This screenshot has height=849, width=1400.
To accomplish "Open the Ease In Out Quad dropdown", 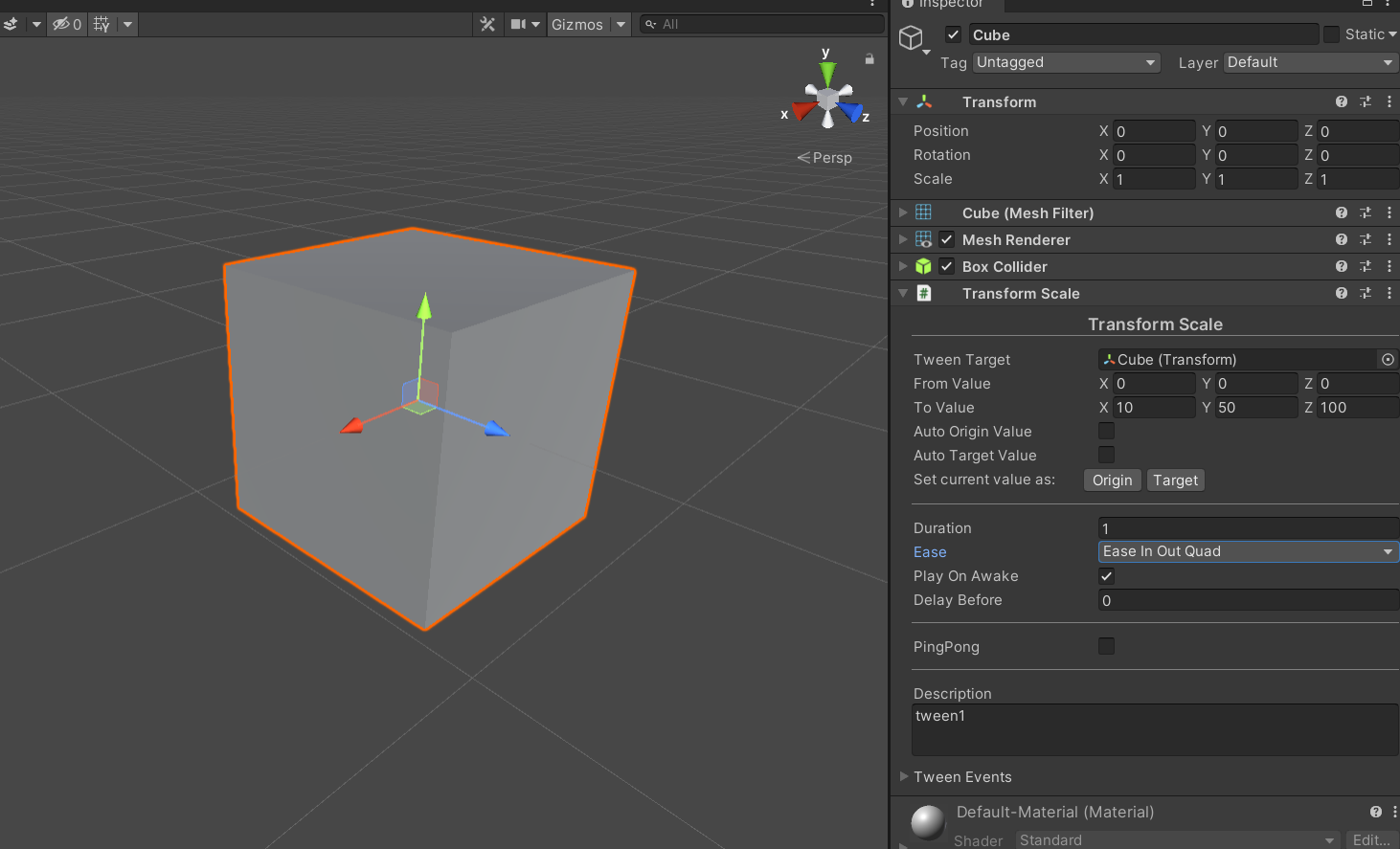I will pos(1247,551).
